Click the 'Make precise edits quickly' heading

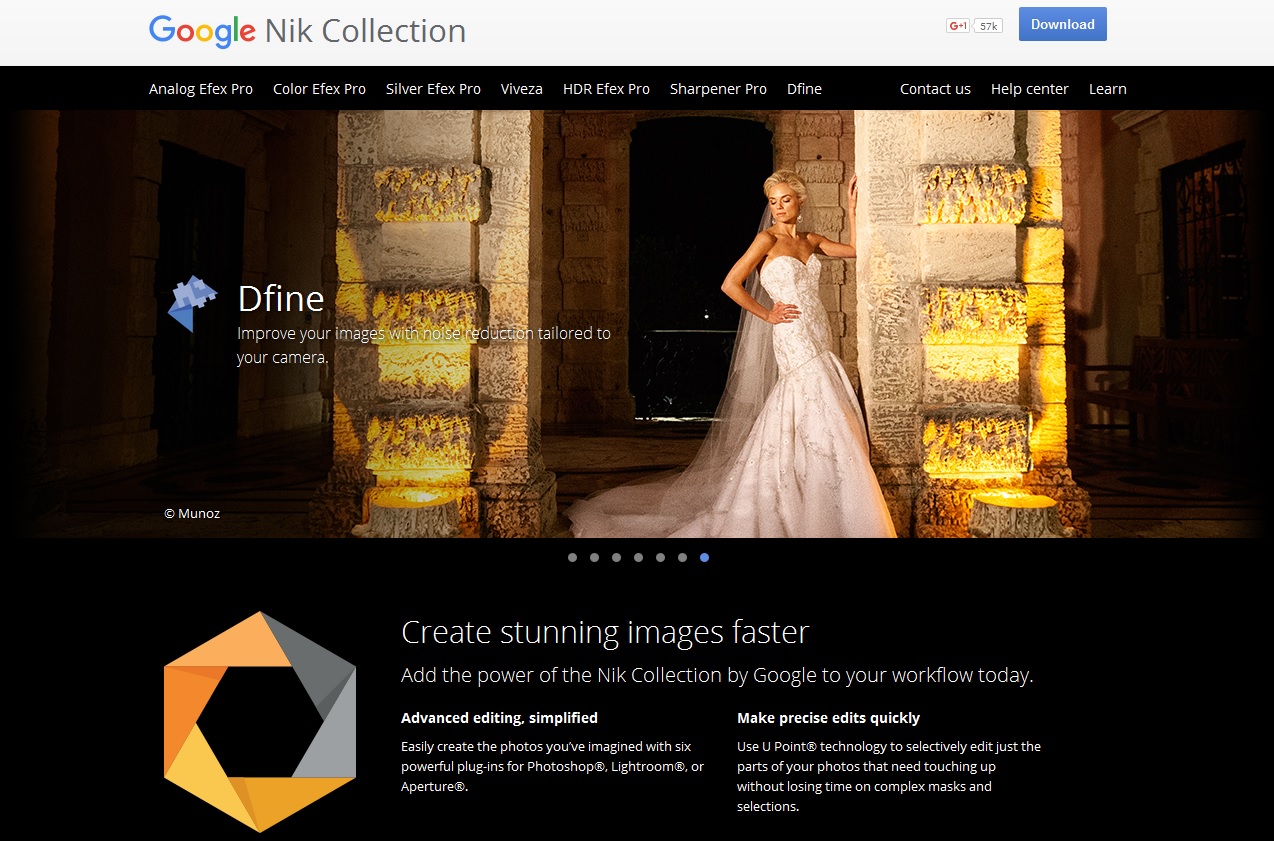(x=828, y=718)
